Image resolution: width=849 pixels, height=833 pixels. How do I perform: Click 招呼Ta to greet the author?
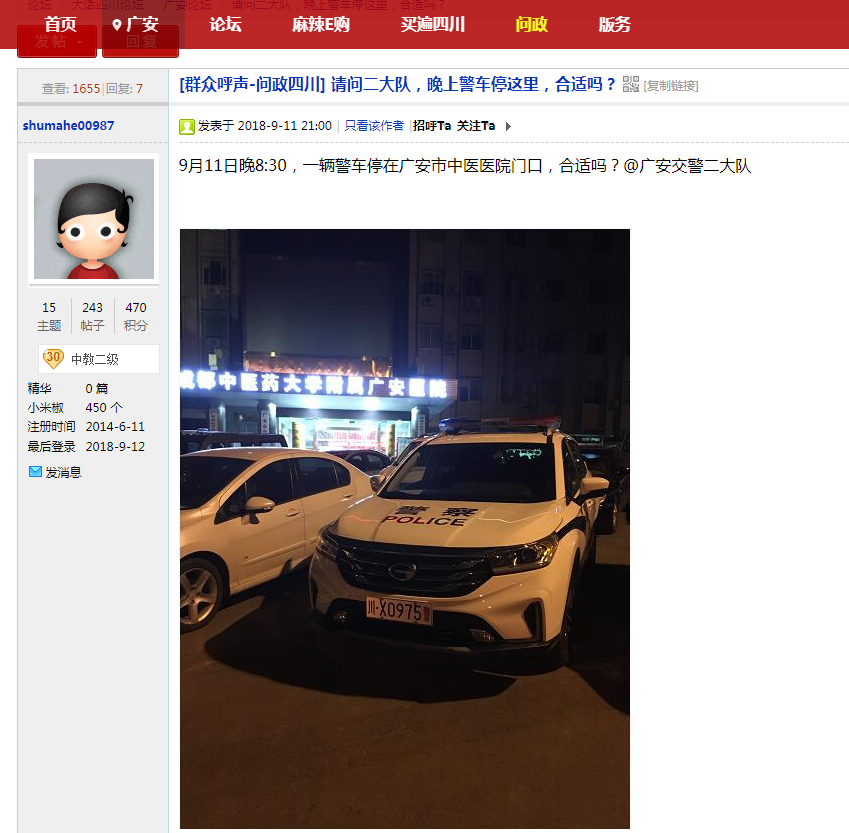pos(432,126)
